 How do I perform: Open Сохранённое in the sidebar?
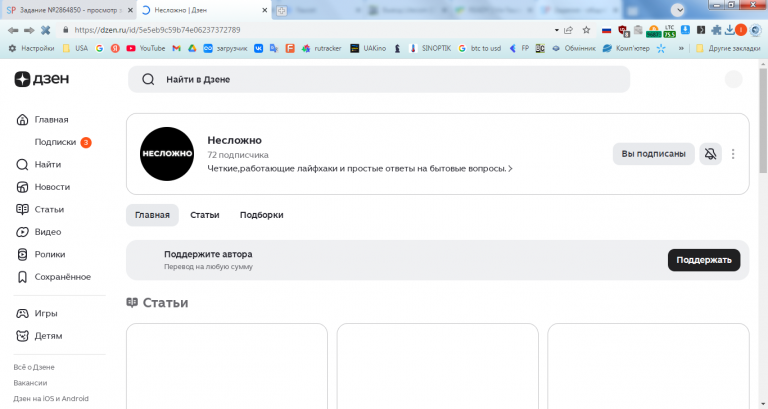[x=53, y=277]
